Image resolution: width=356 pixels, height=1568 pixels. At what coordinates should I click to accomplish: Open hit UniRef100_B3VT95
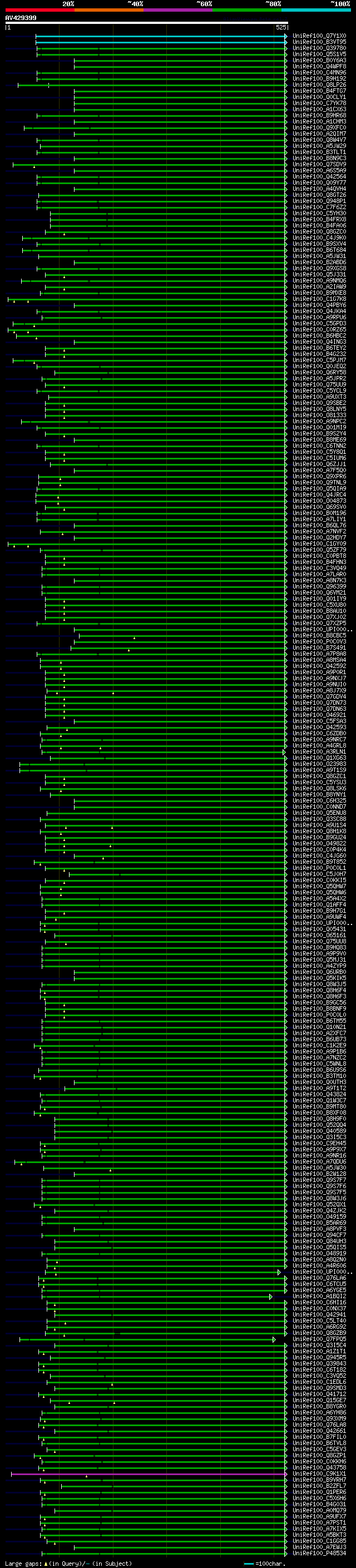point(319,42)
